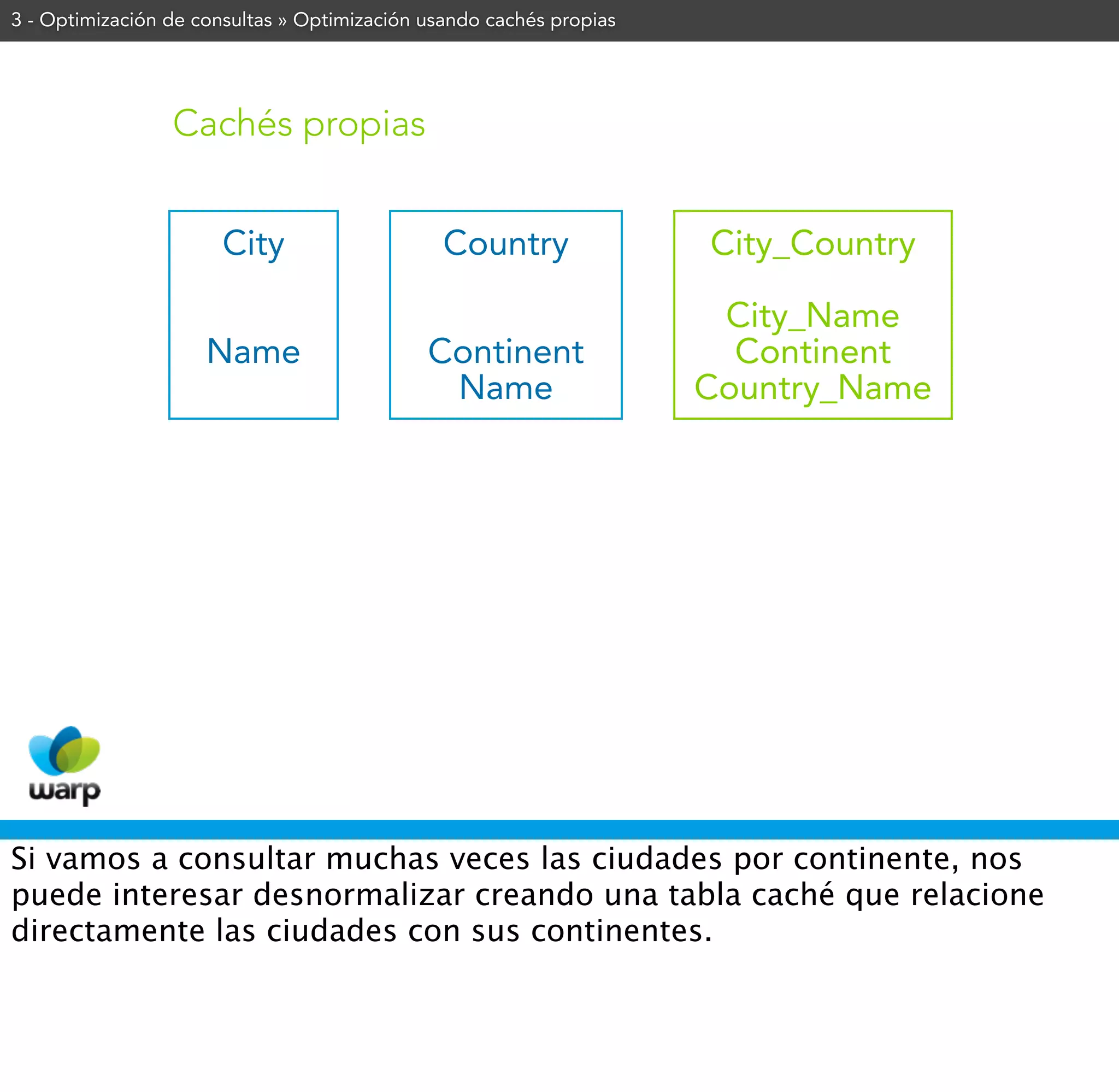Click the caption paragraph starting 'Si vamos'
This screenshot has height=1092, width=1119.
pos(527,895)
